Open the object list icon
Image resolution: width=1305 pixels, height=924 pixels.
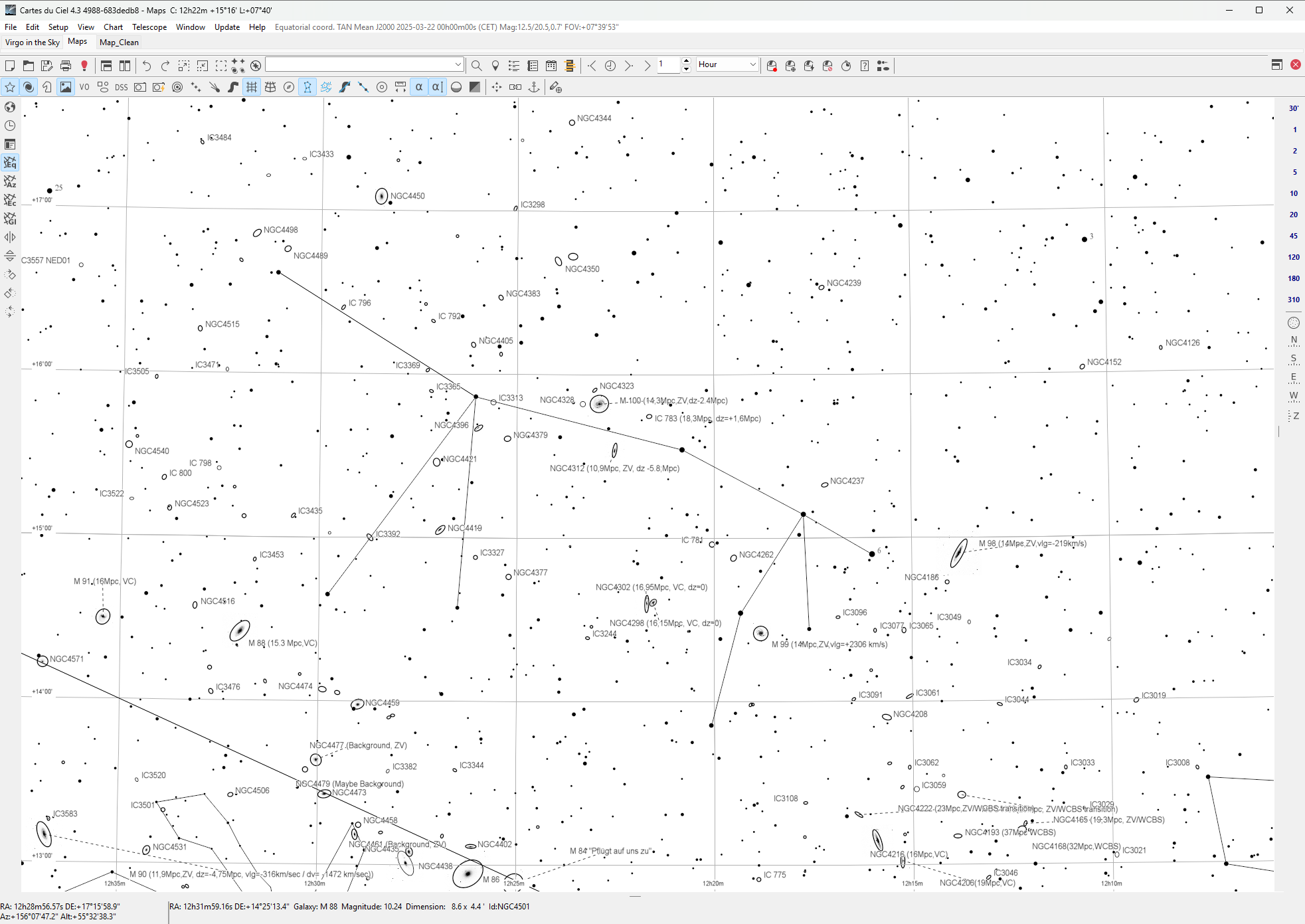coord(513,66)
